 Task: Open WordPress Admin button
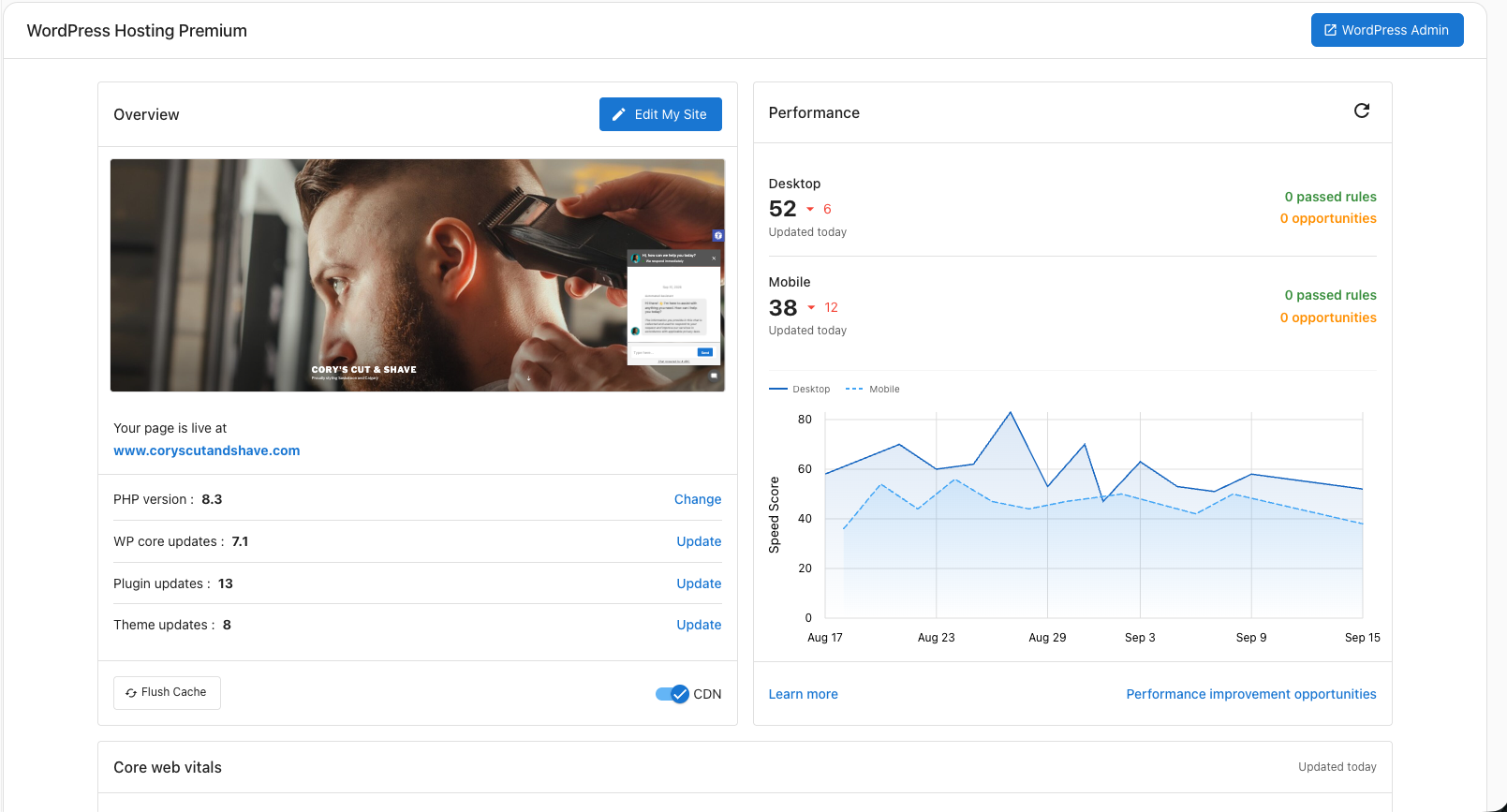[x=1387, y=30]
